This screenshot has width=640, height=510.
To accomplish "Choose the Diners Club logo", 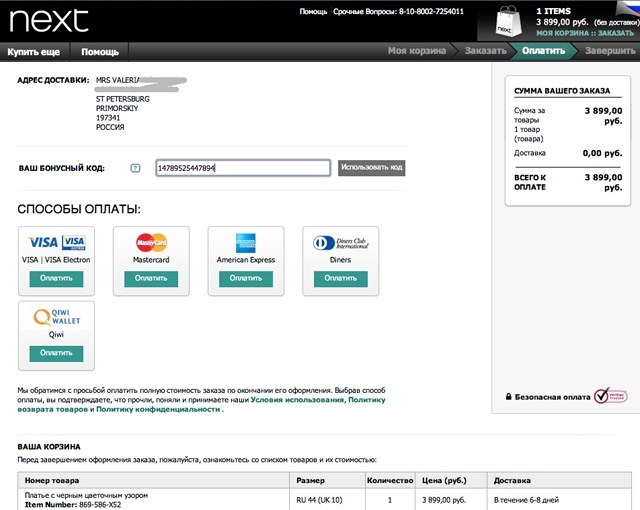I will point(341,243).
